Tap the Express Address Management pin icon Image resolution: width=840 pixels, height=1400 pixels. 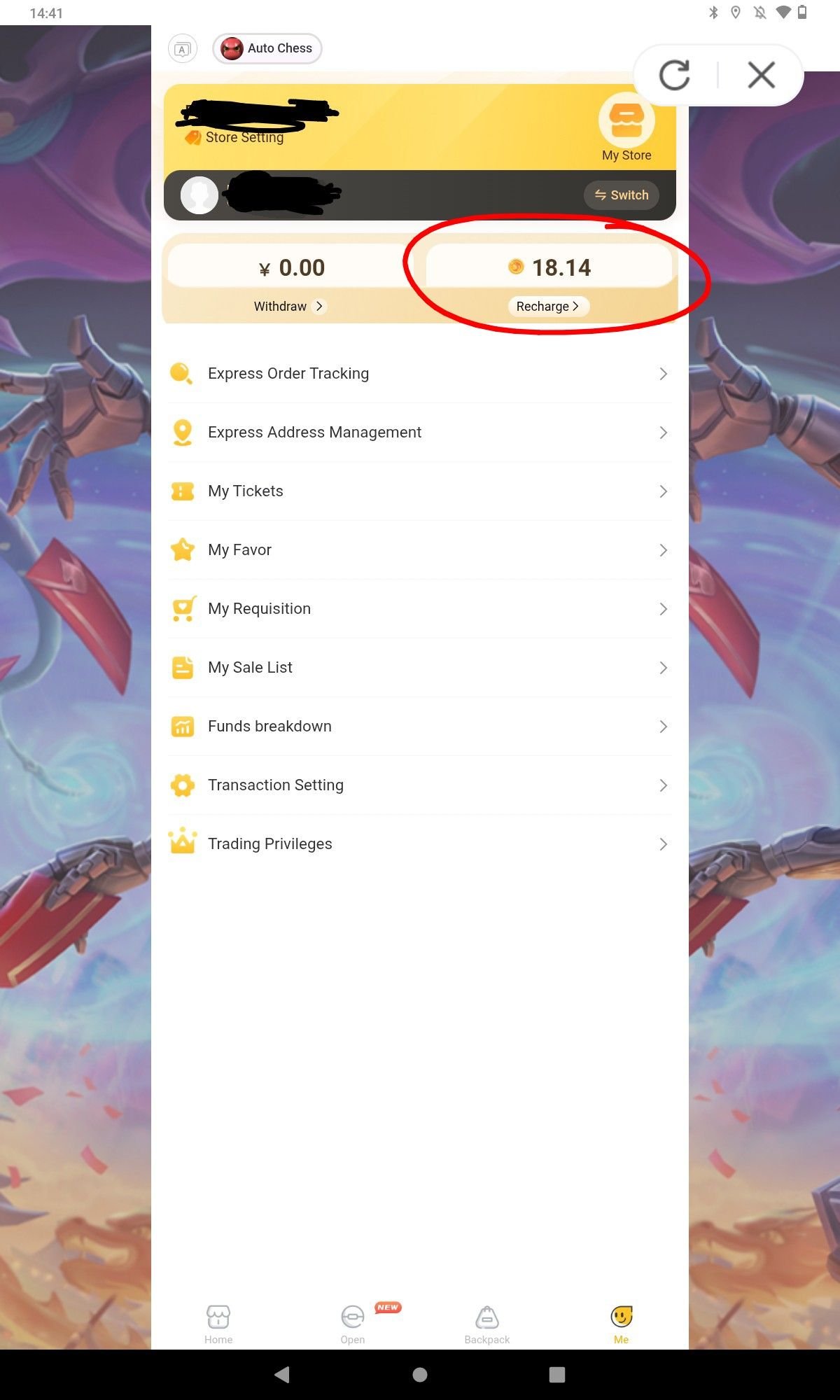(182, 433)
